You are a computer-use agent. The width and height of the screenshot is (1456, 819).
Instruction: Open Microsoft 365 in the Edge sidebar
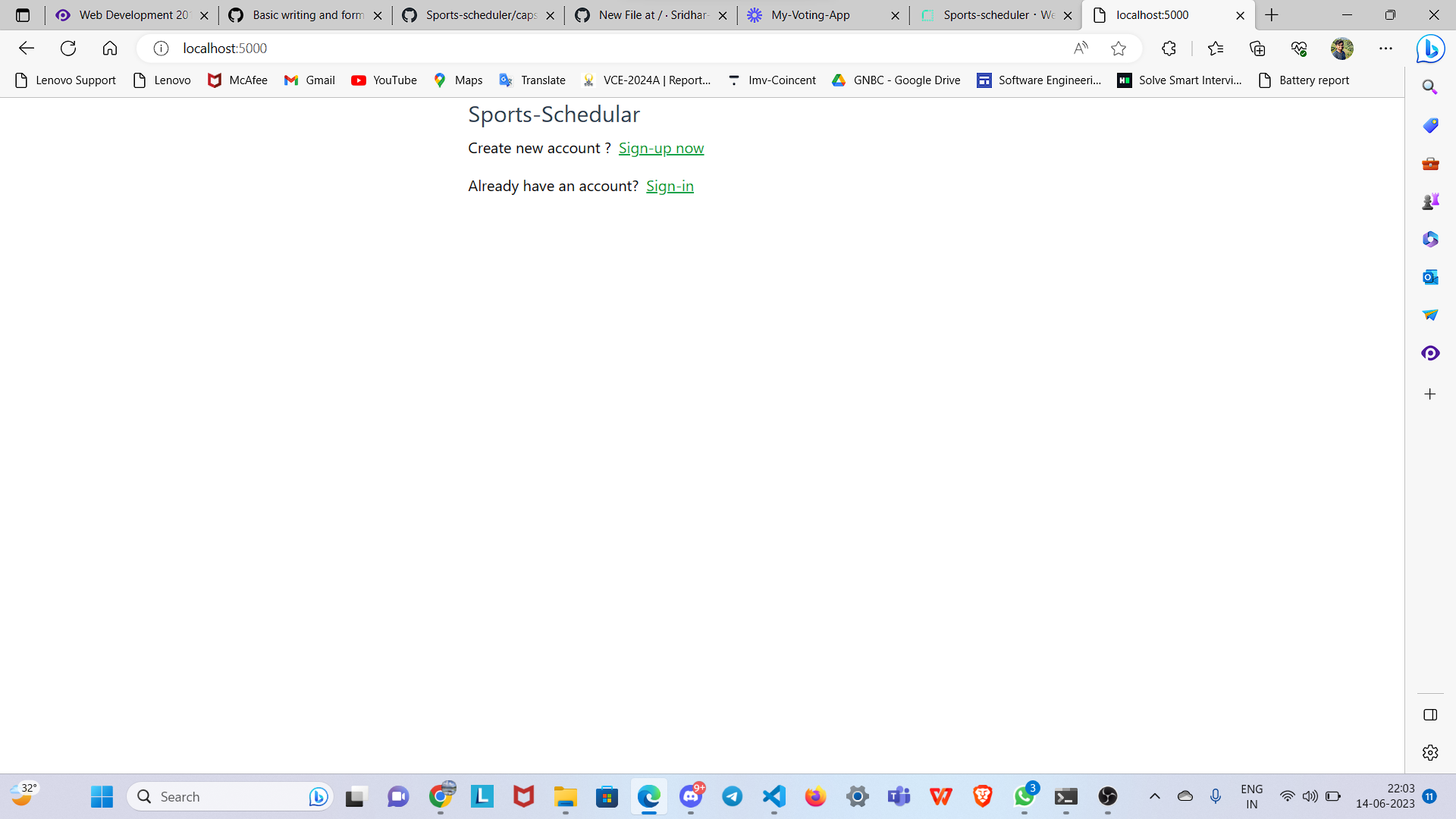point(1430,239)
